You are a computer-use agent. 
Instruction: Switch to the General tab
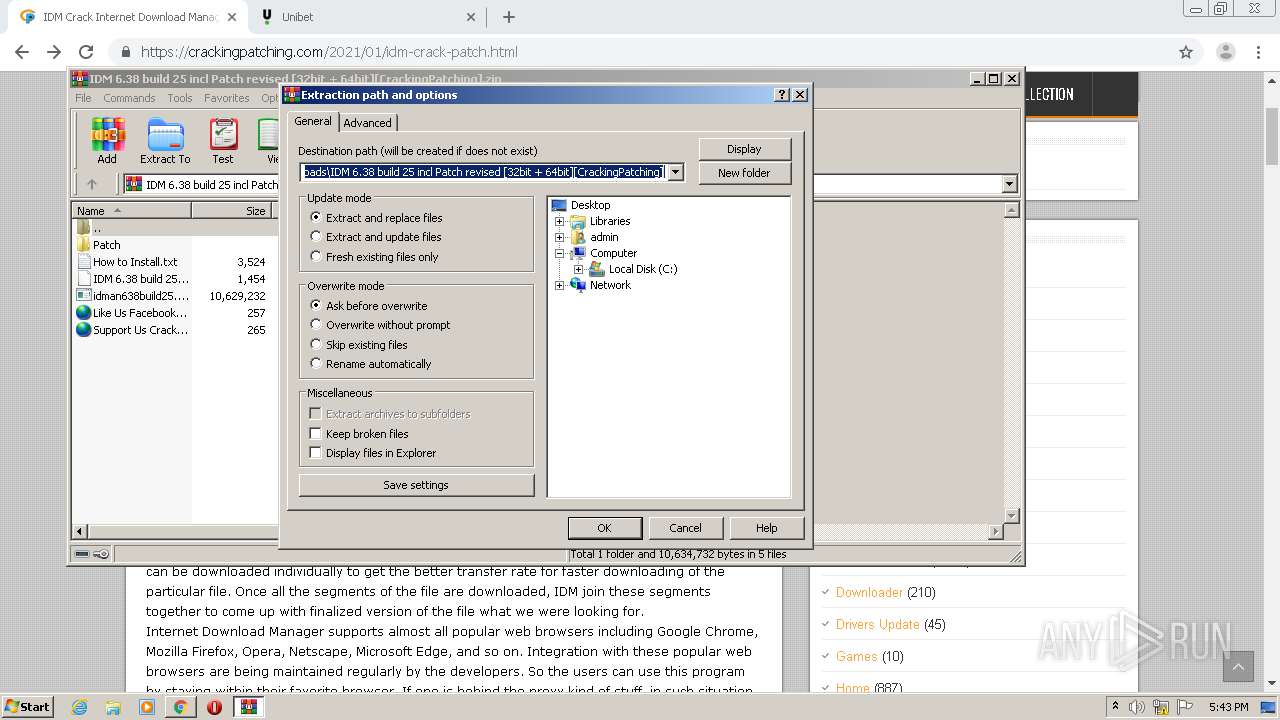click(313, 121)
